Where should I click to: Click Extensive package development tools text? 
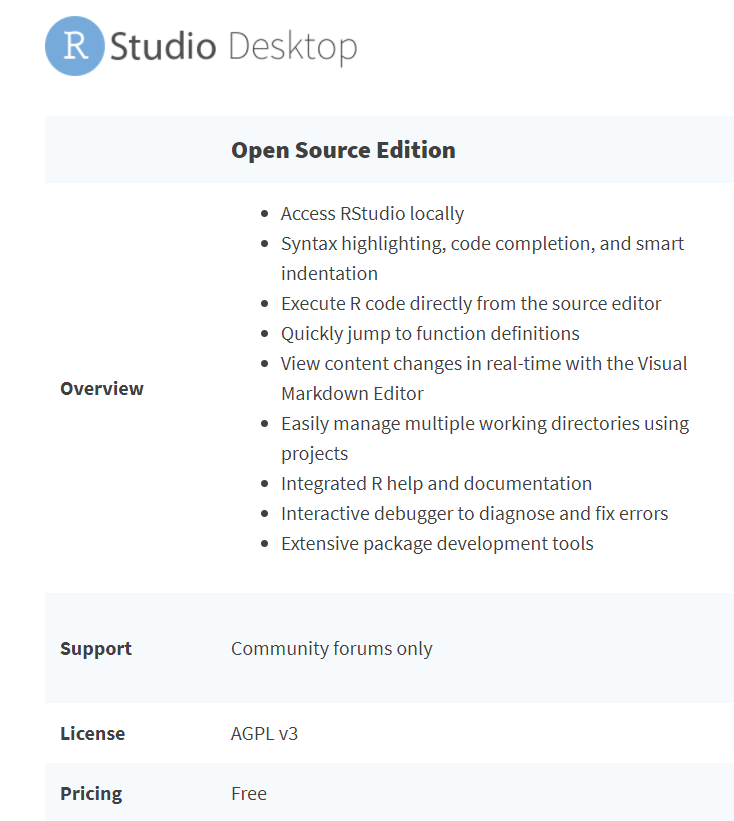(437, 543)
